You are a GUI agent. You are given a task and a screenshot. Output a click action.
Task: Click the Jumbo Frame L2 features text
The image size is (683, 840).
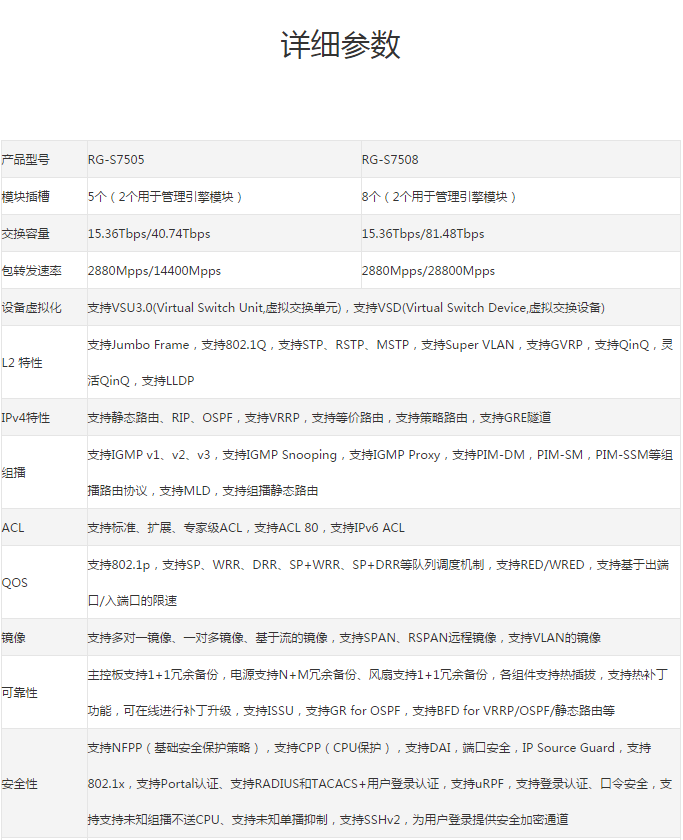(x=380, y=362)
